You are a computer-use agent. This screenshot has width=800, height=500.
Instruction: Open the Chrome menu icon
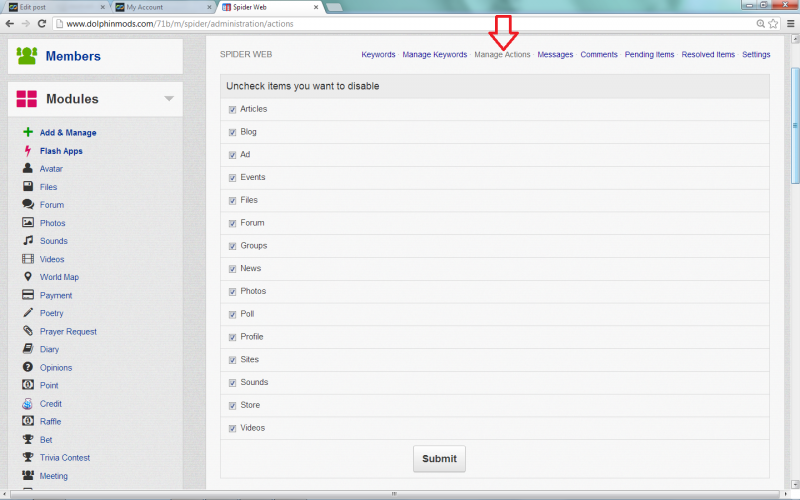pyautogui.click(x=790, y=23)
